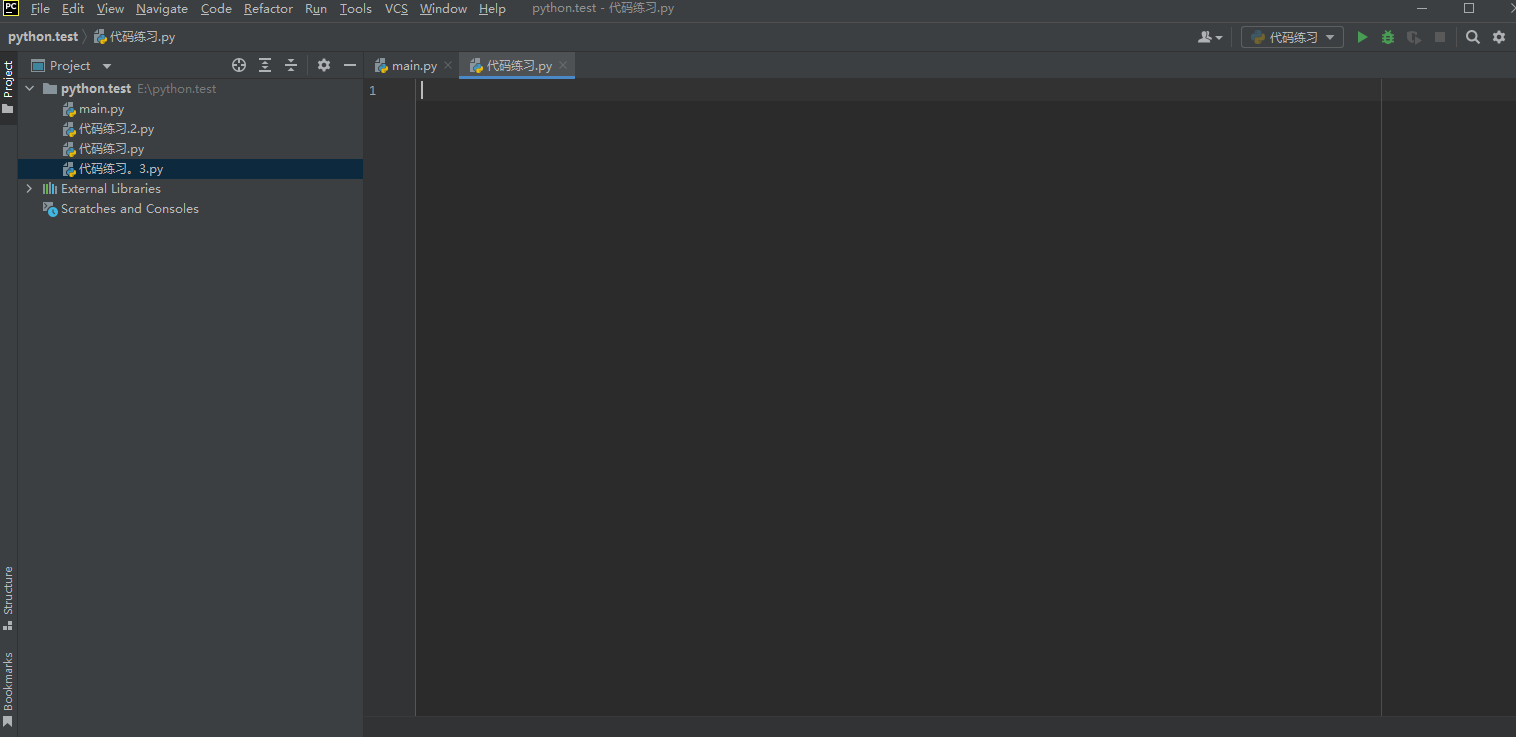
Task: Switch to the main.py editor tab
Action: click(408, 64)
